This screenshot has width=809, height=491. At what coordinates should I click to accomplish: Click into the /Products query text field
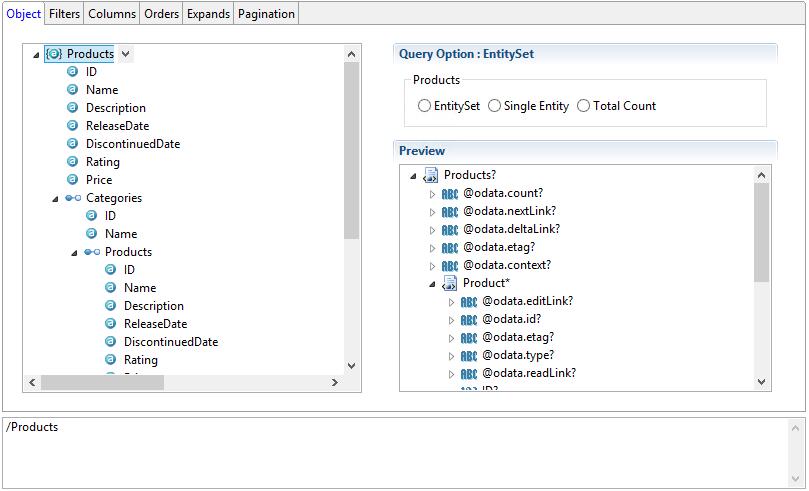pos(400,450)
